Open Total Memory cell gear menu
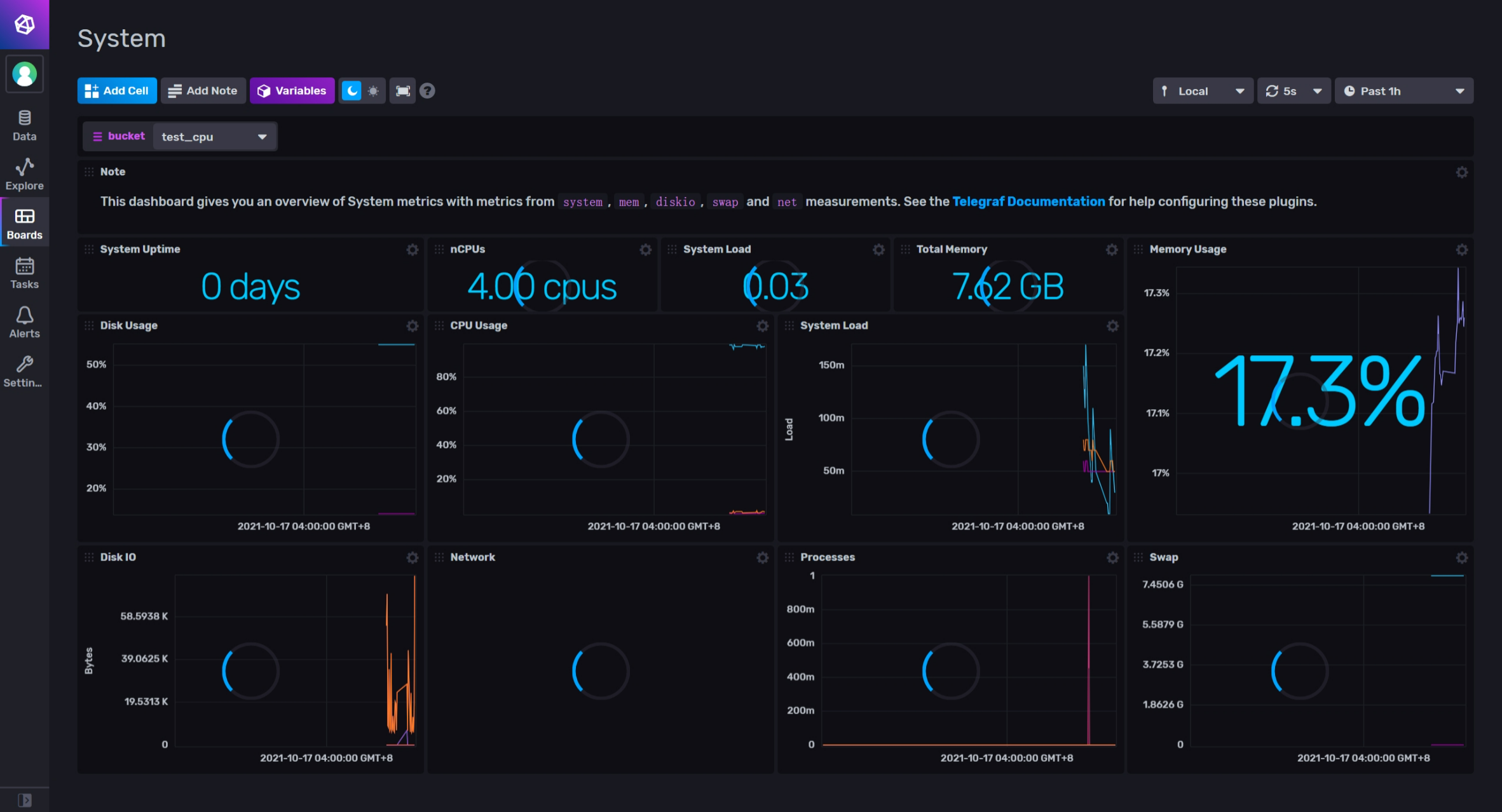 pyautogui.click(x=1112, y=250)
